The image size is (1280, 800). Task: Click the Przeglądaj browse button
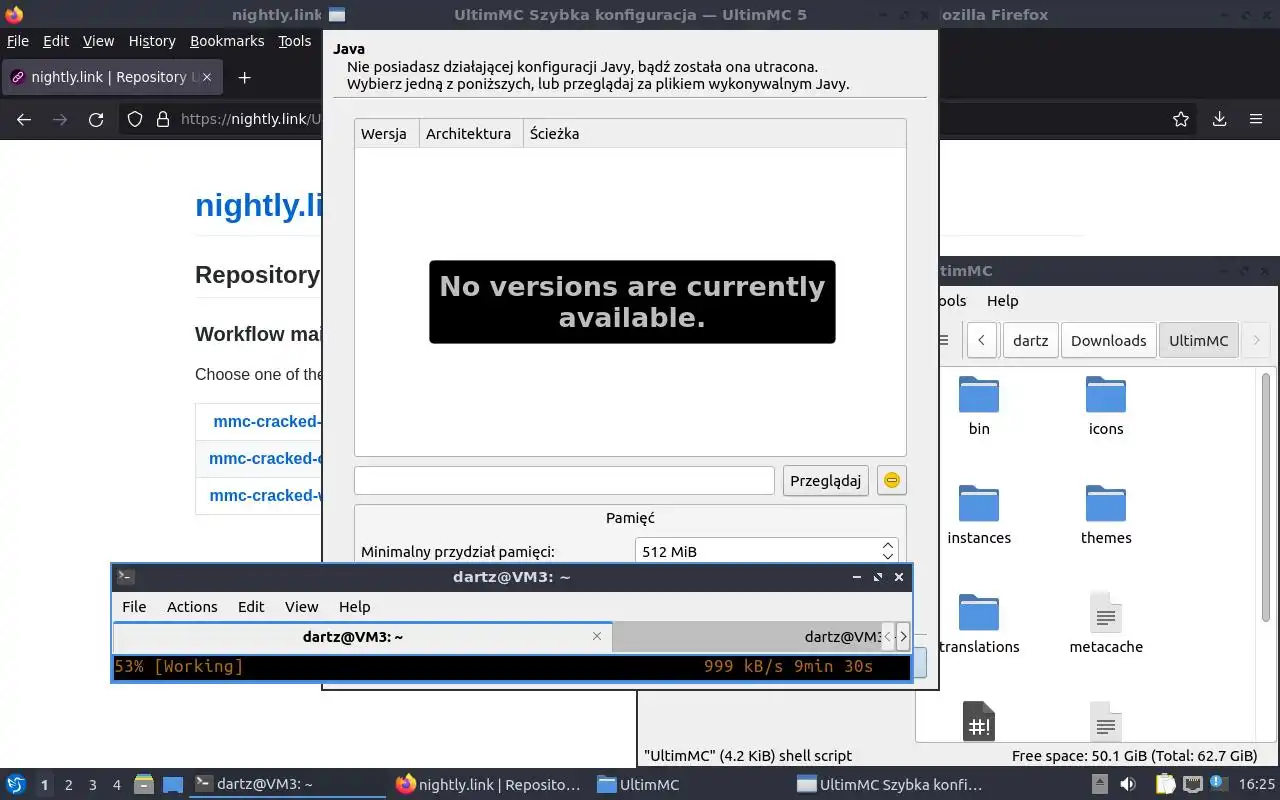coord(825,480)
